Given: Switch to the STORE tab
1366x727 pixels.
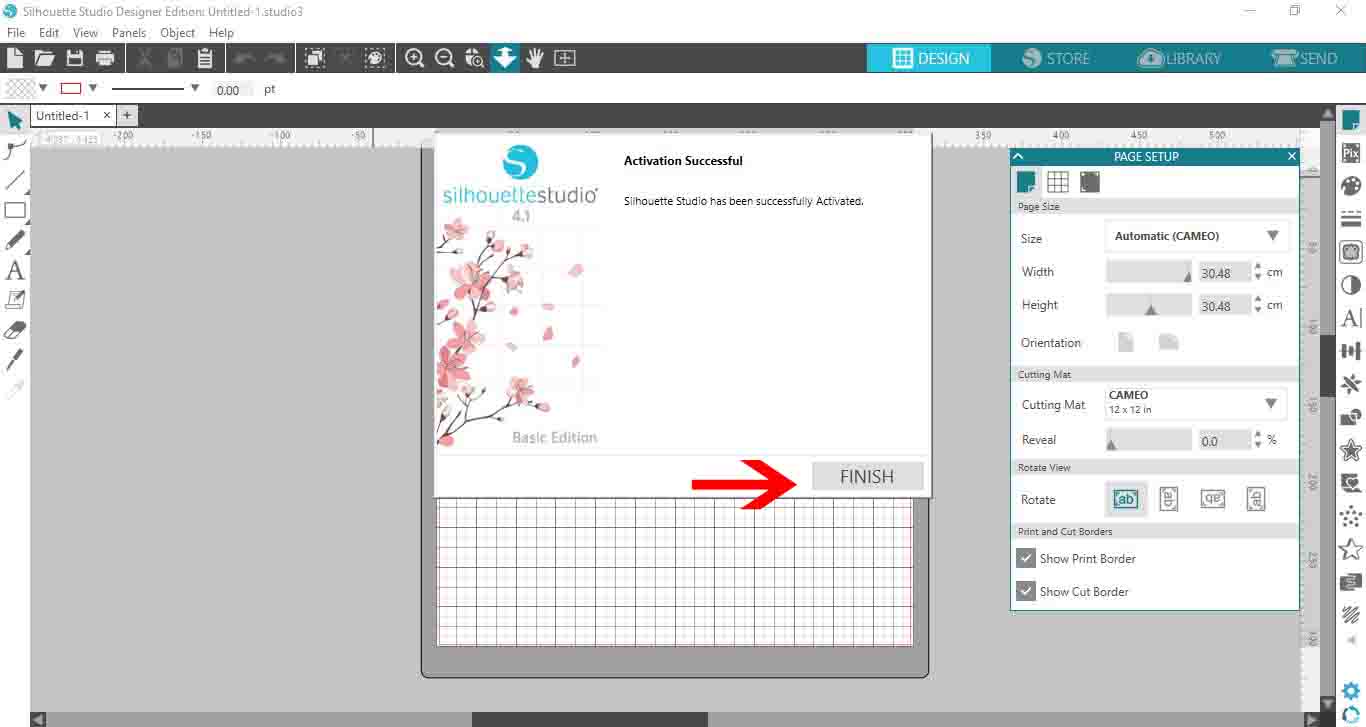Looking at the screenshot, I should pyautogui.click(x=1055, y=58).
